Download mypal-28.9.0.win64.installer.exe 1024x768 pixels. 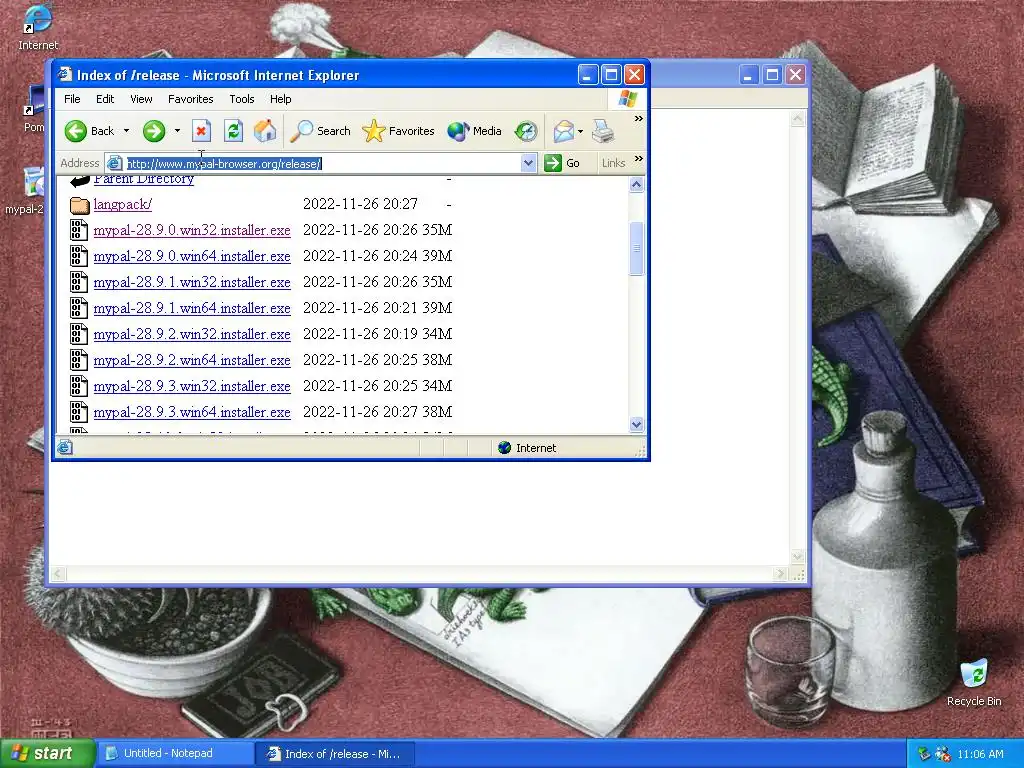192,256
